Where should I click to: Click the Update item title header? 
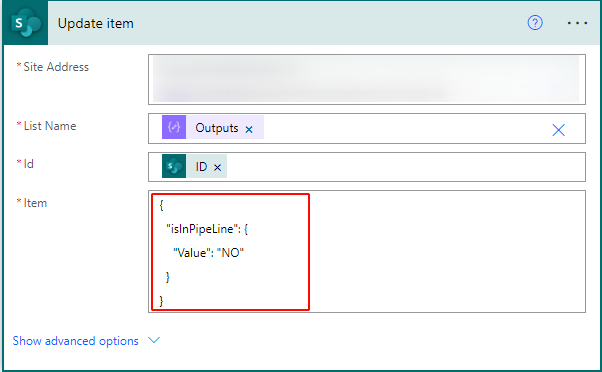[96, 23]
